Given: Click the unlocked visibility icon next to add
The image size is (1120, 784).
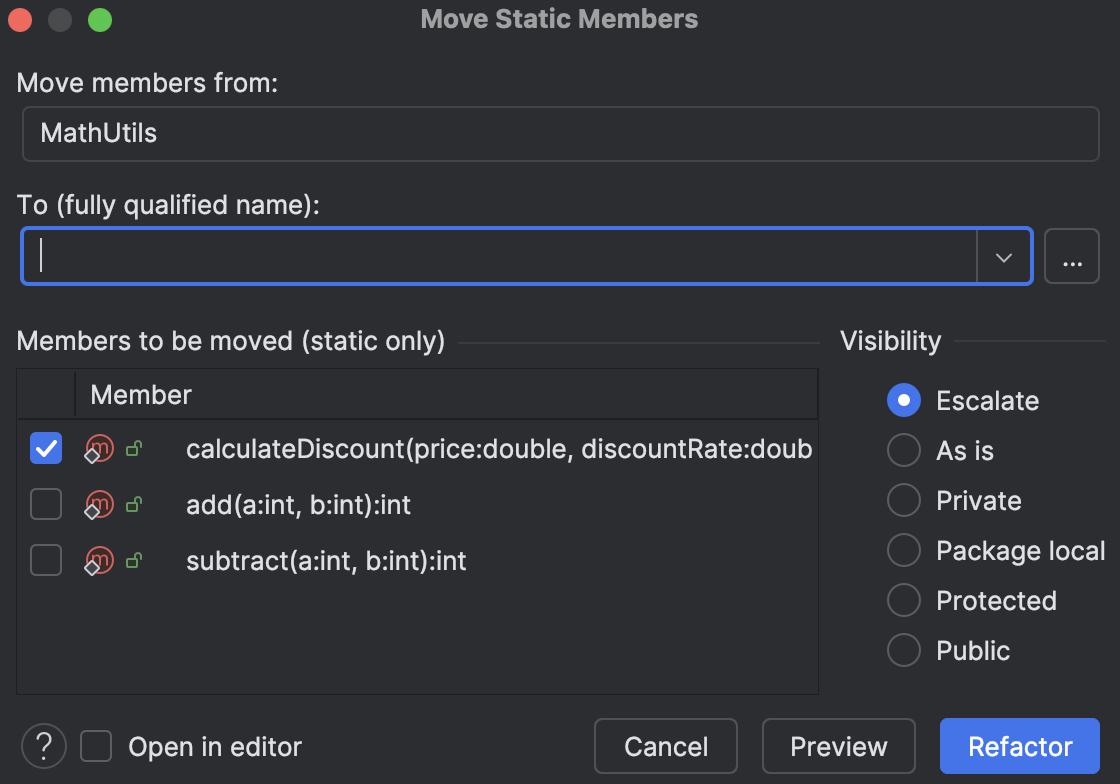Looking at the screenshot, I should (134, 504).
